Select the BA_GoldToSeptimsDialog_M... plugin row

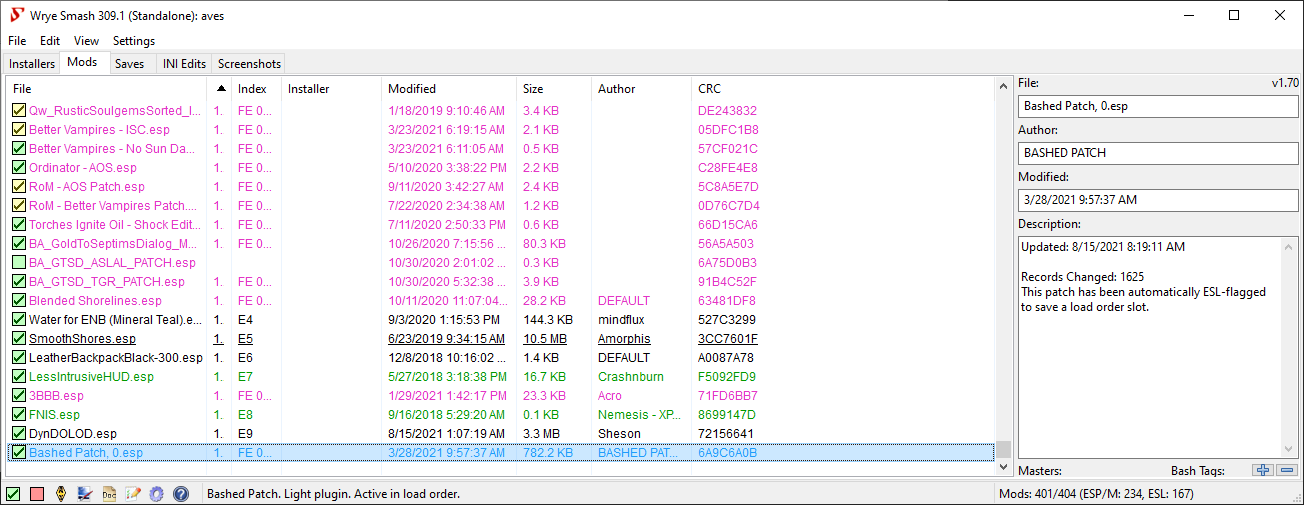coord(502,244)
